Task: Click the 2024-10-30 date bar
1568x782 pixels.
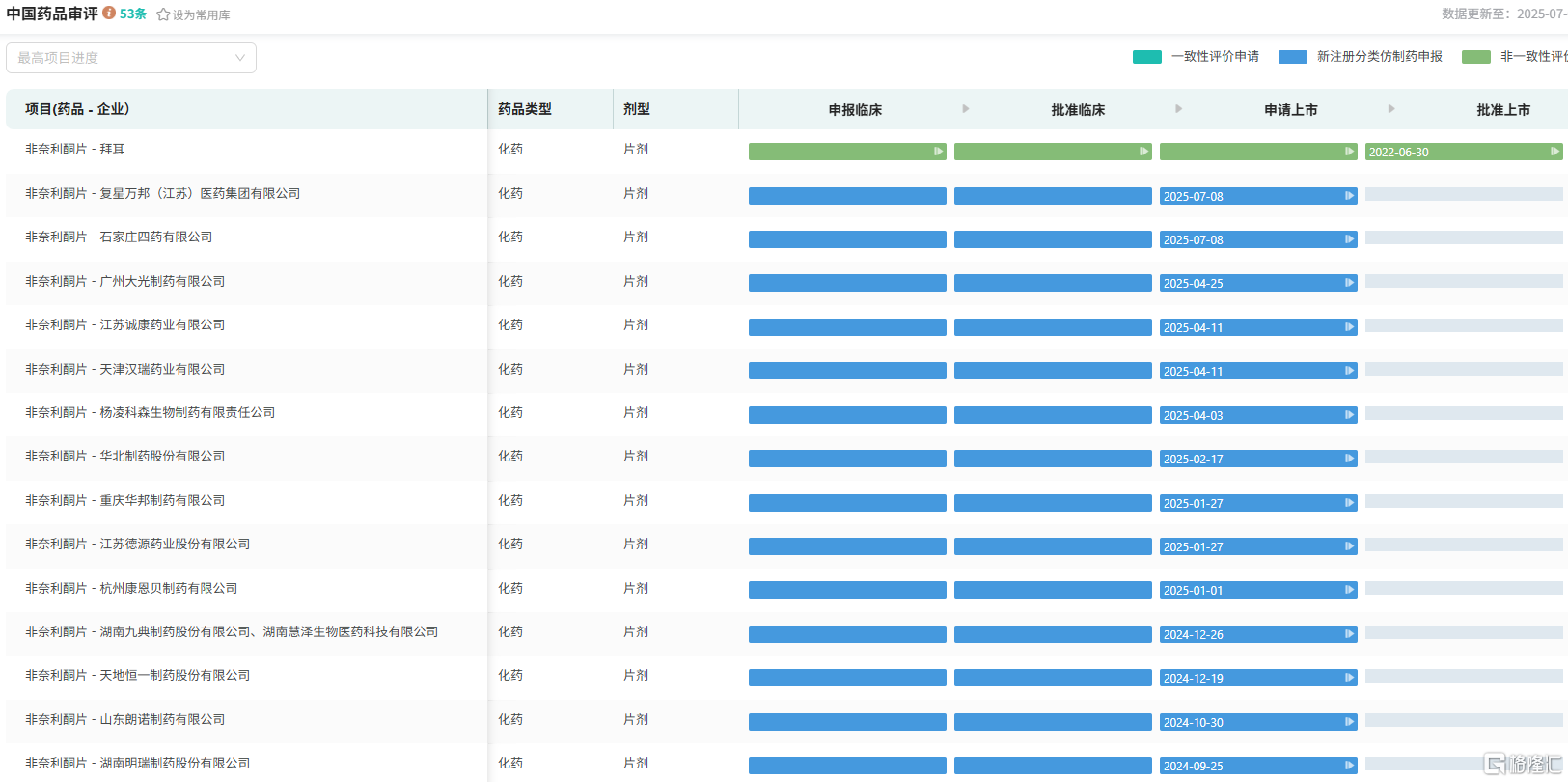Action: coord(1258,722)
